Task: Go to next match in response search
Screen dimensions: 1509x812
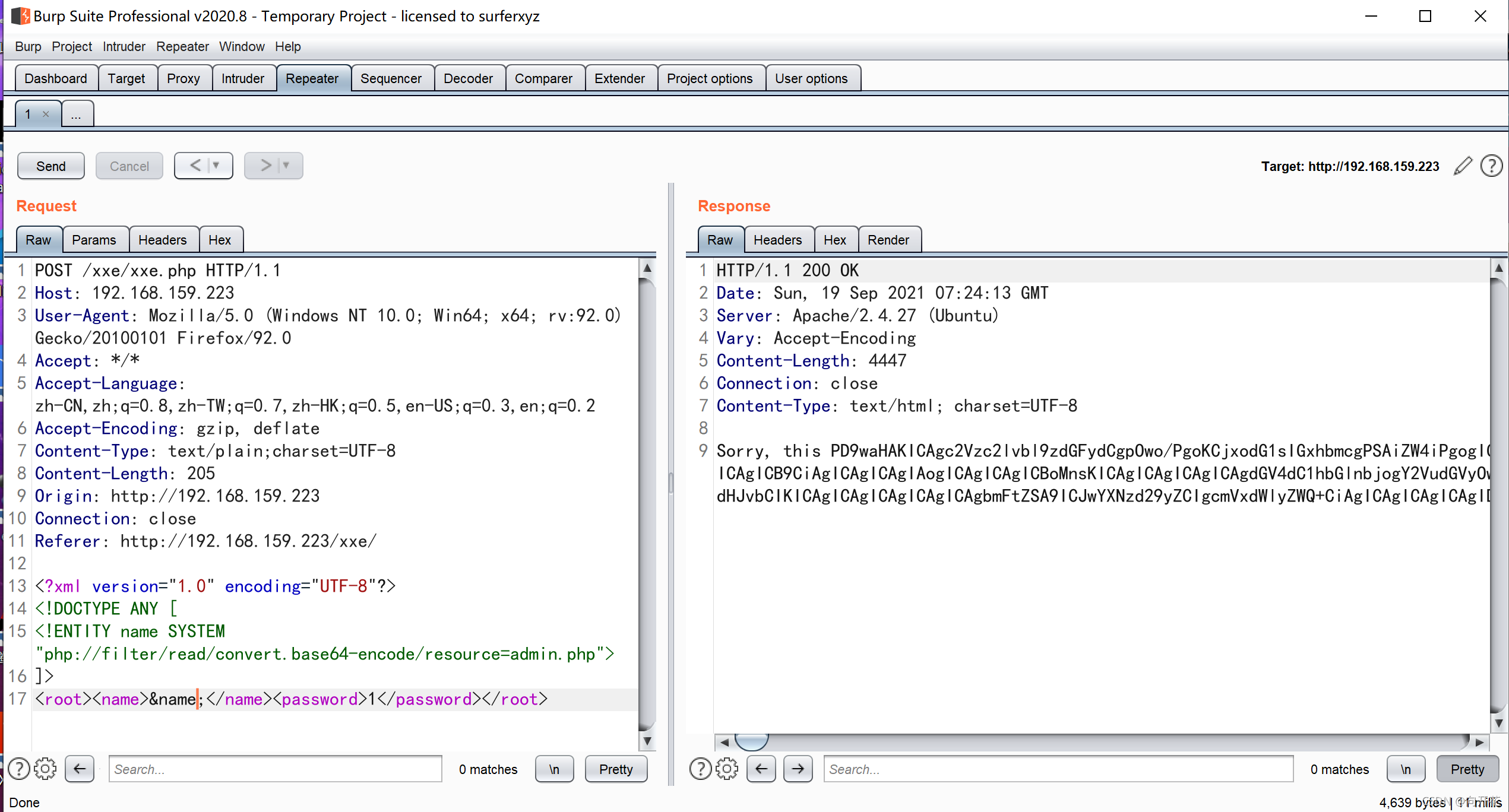Action: pyautogui.click(x=798, y=769)
